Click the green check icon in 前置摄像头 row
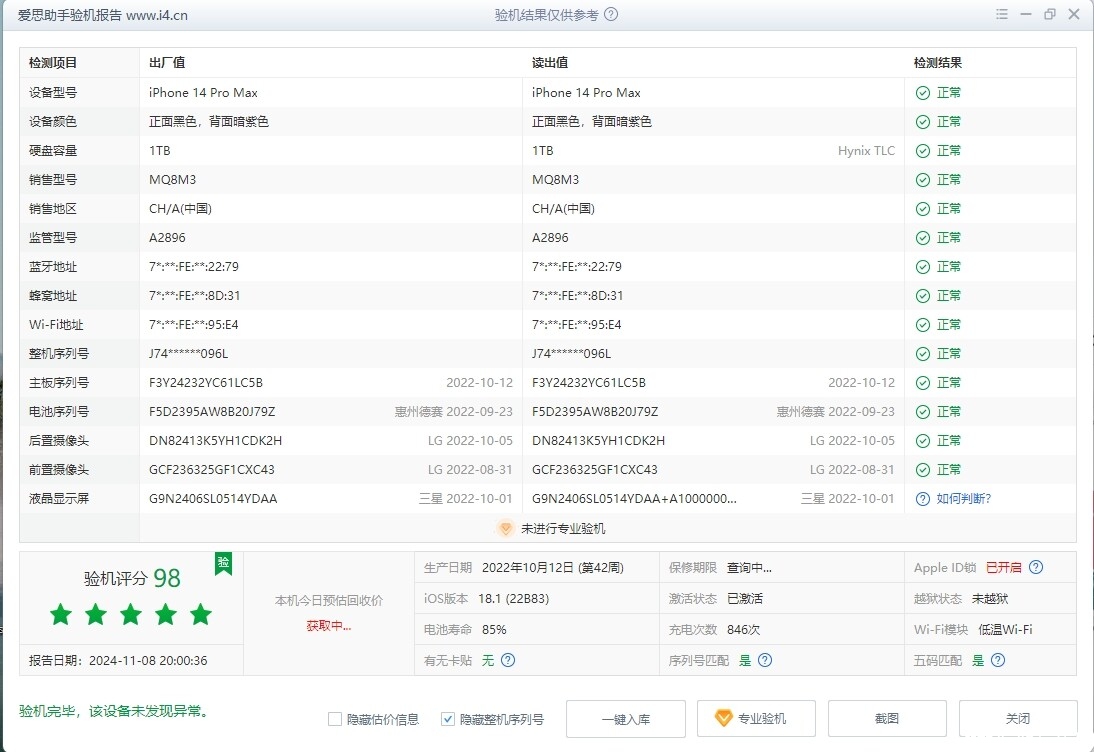Screen dimensions: 1094x752 pyautogui.click(x=922, y=470)
